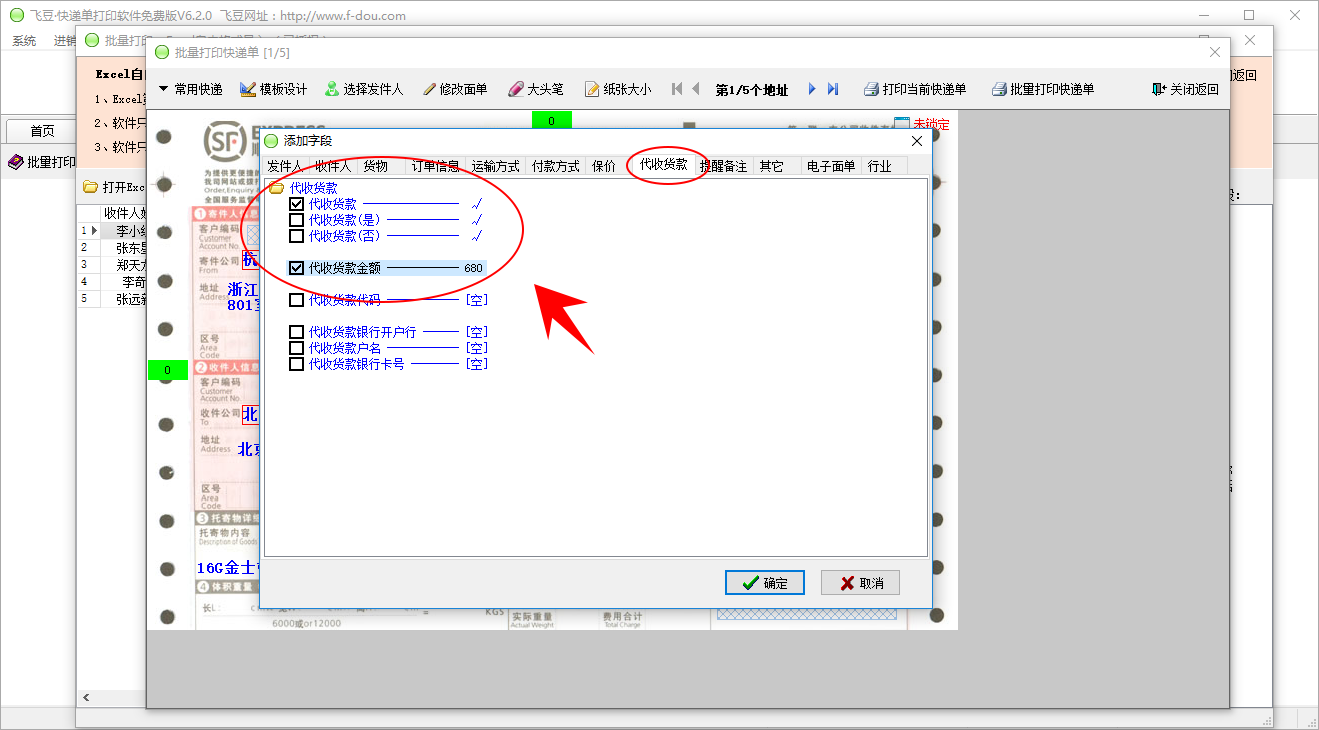
Task: Check the 代收货款银行卡号 checkbox
Action: (x=296, y=364)
